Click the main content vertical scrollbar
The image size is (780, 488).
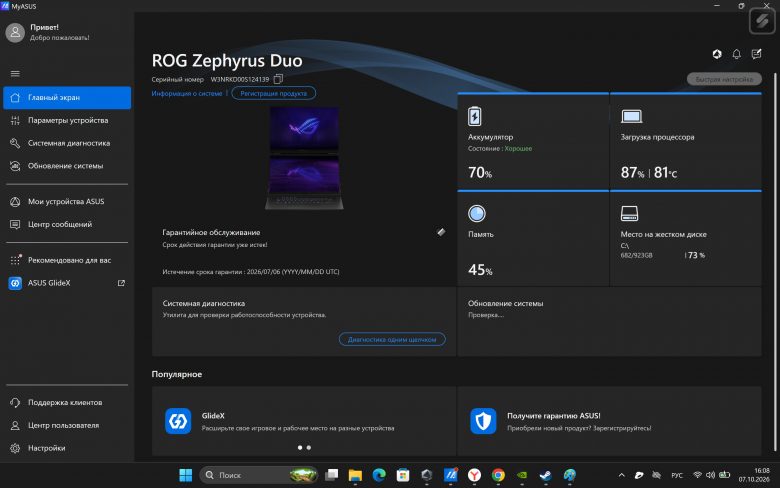(x=775, y=261)
